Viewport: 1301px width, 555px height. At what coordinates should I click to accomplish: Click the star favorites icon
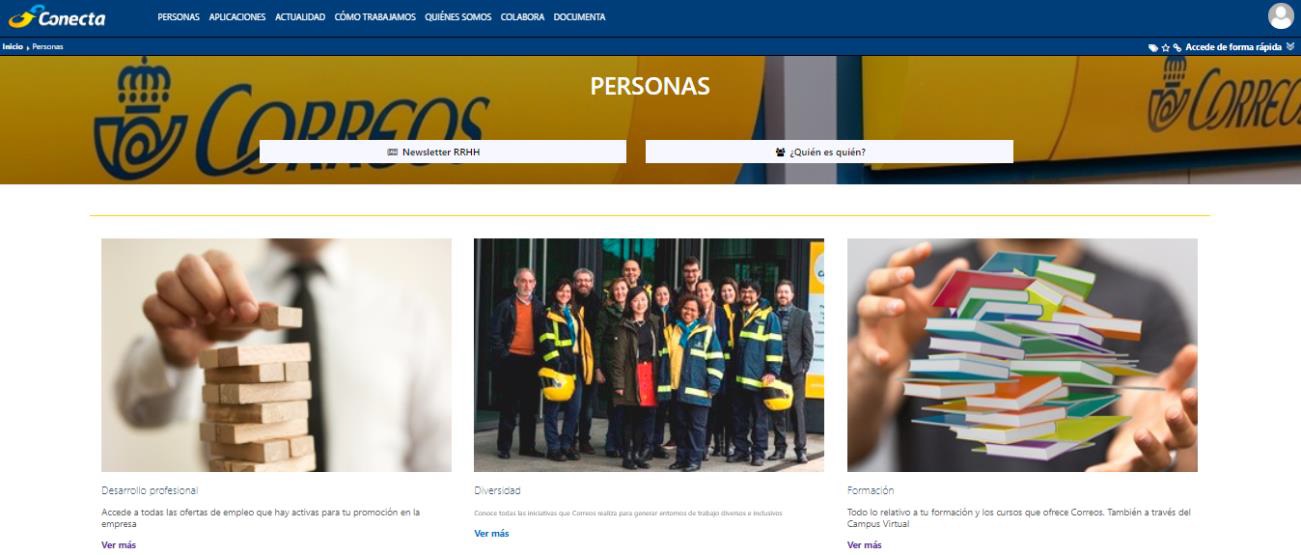[x=1166, y=47]
